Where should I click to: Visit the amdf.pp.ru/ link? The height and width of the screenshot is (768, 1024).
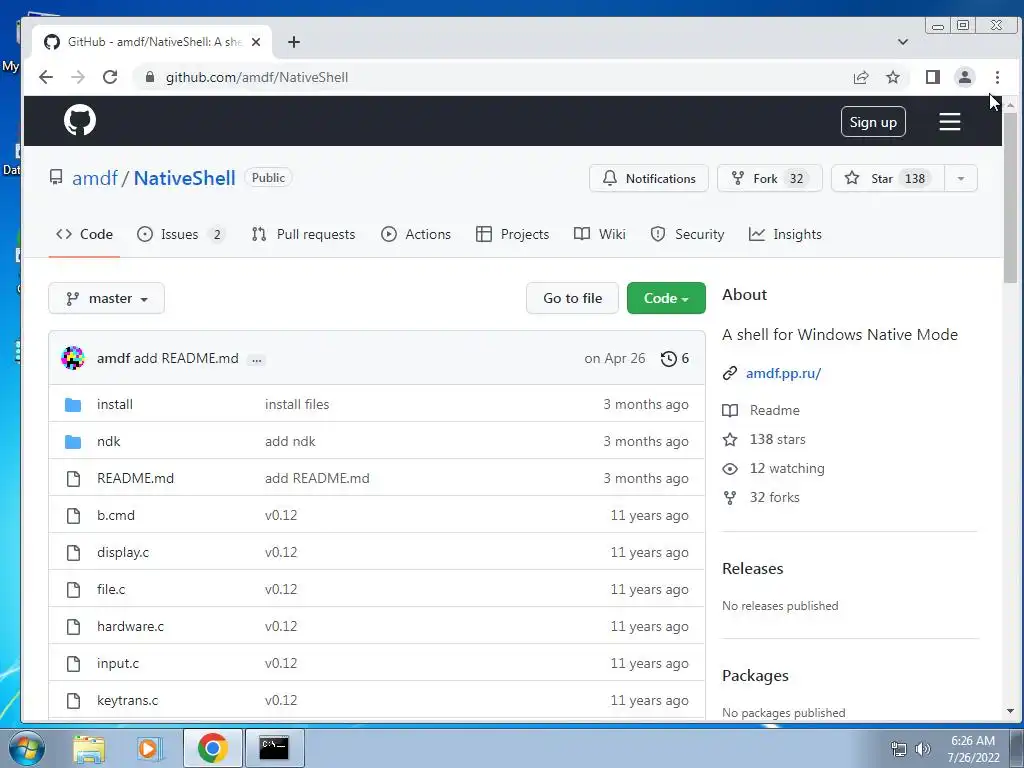[783, 374]
